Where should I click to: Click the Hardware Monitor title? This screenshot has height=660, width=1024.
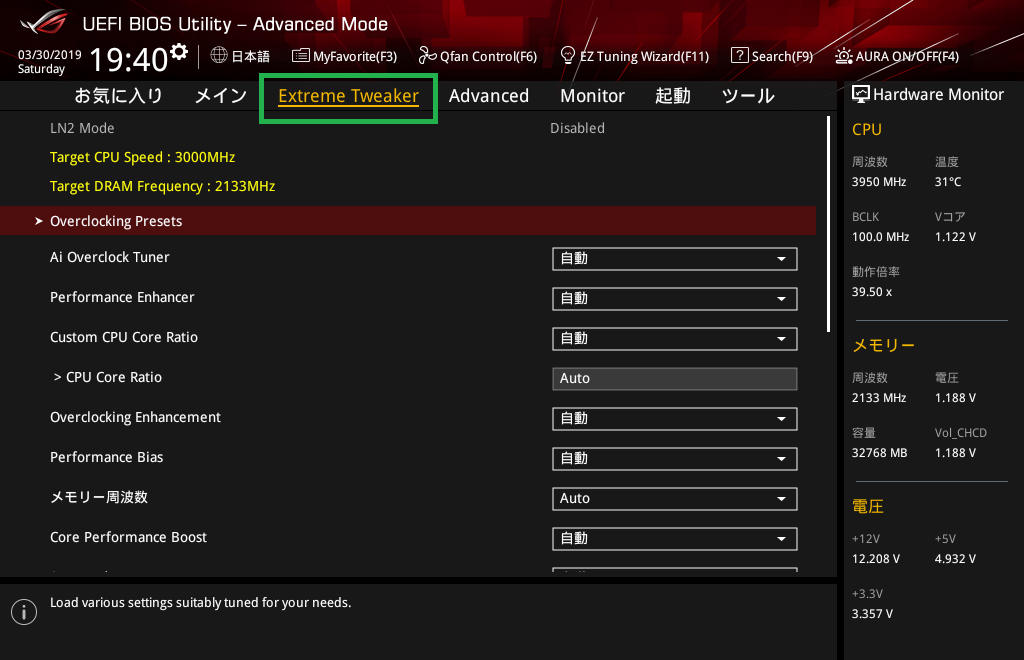tap(938, 95)
